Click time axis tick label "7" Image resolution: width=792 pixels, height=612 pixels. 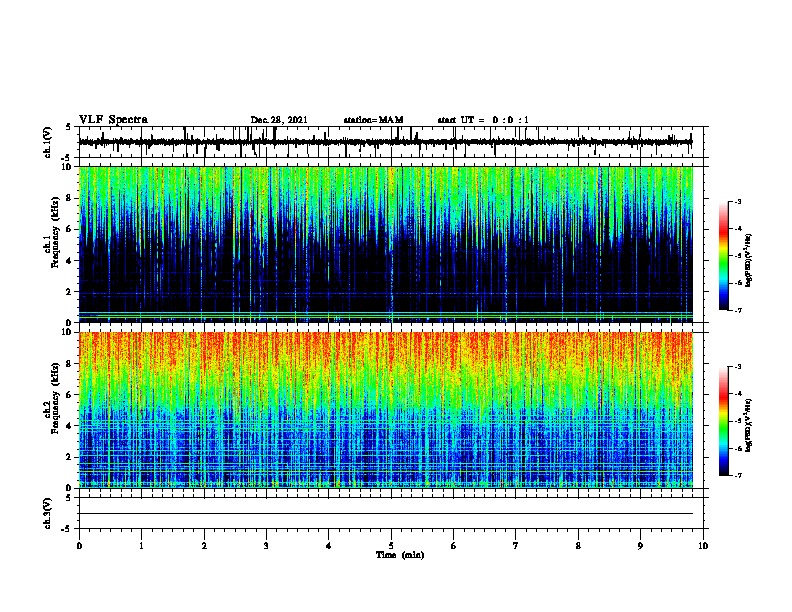coord(516,546)
